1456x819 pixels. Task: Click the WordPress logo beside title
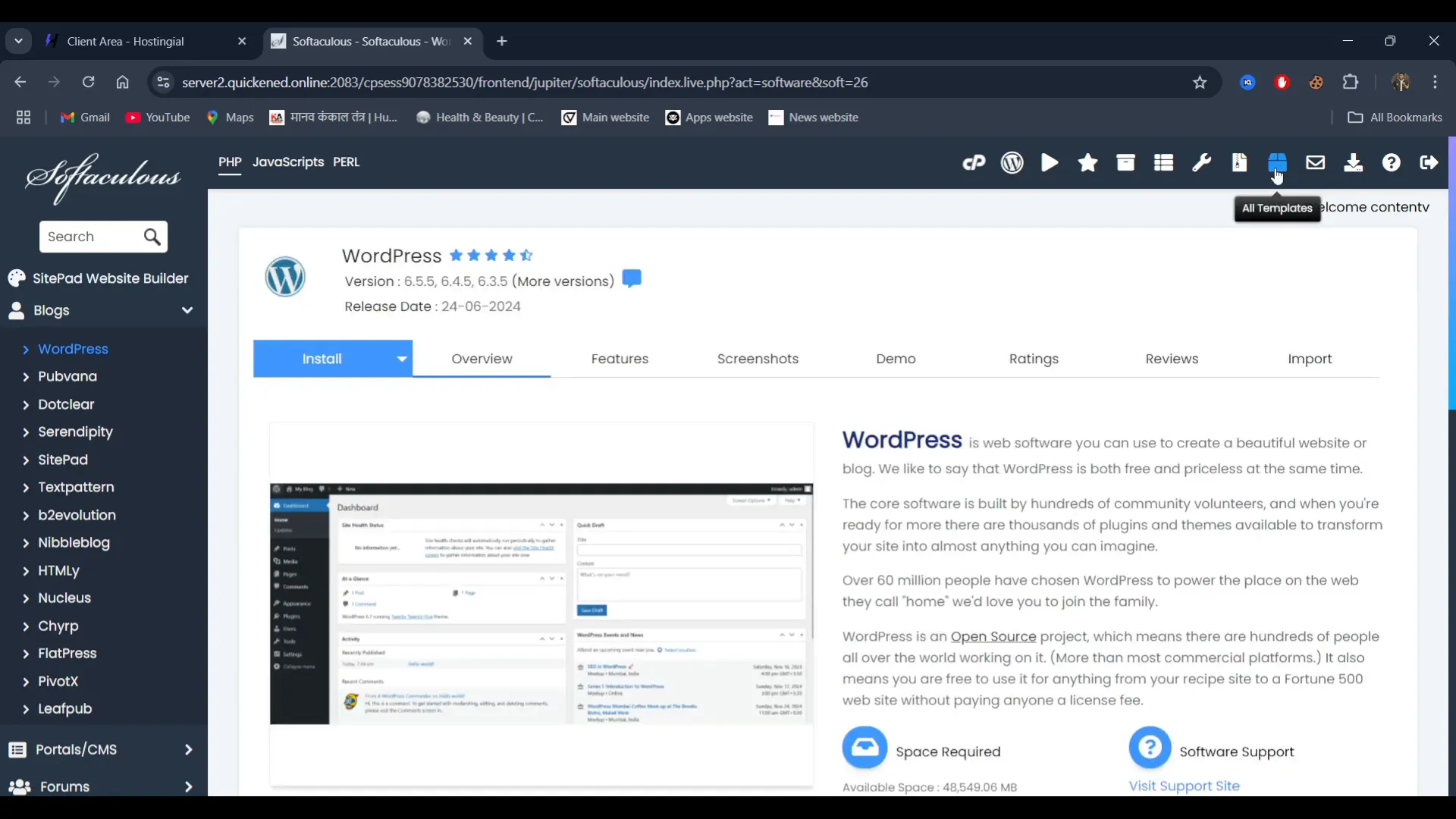pos(285,276)
